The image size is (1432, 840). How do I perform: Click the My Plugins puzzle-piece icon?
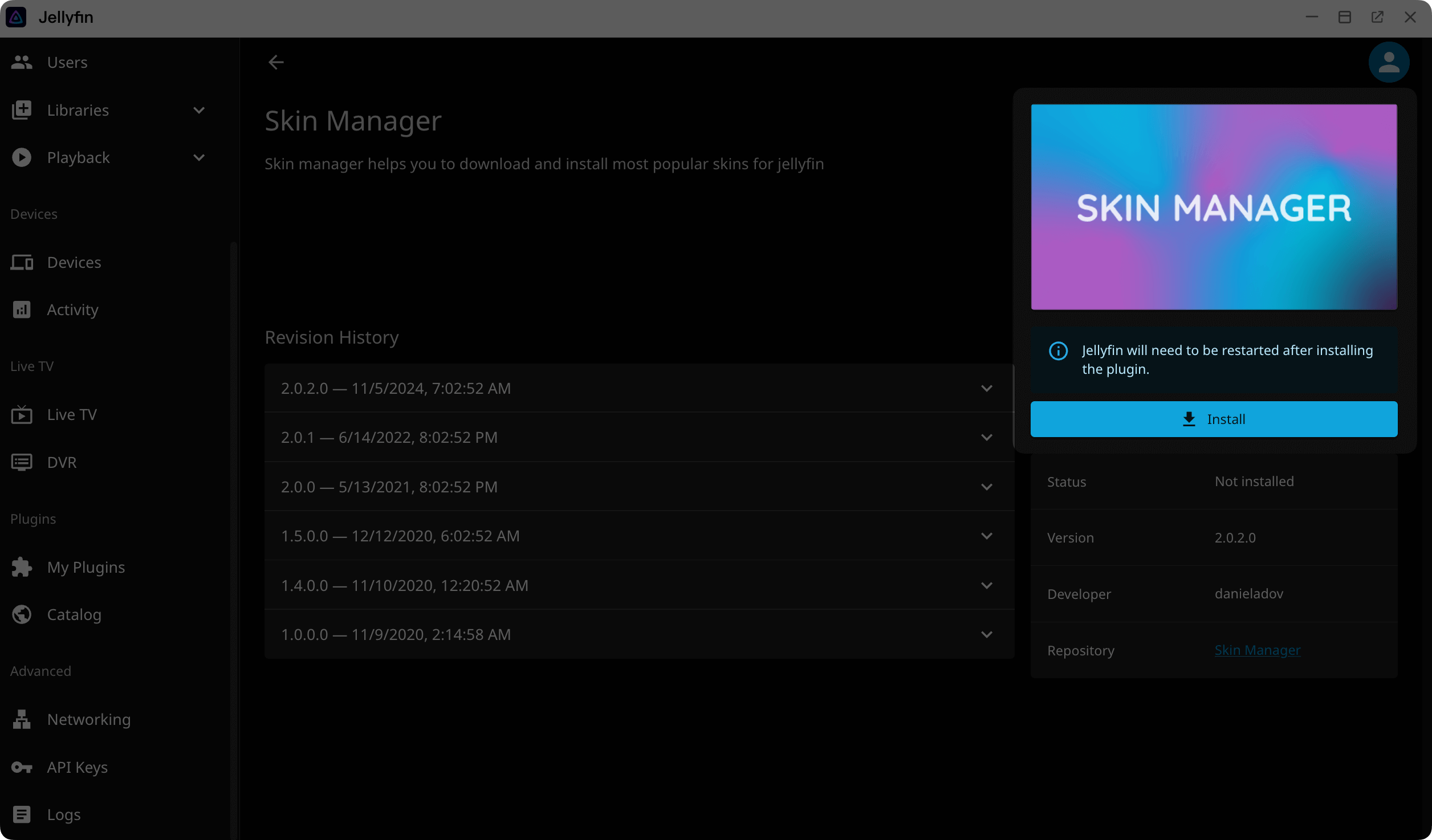pos(22,567)
